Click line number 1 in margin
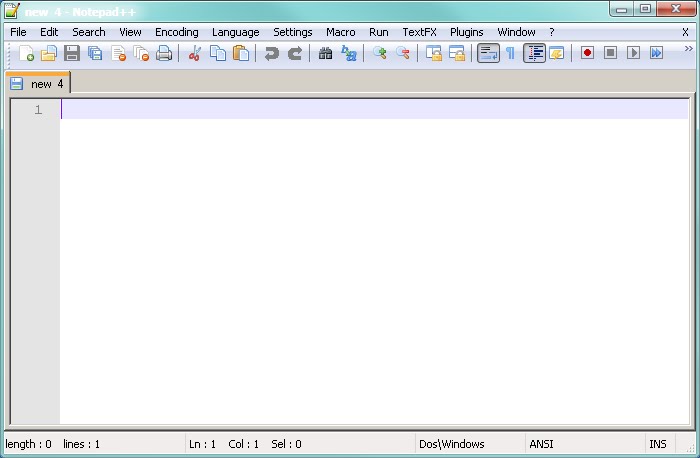Viewport: 700px width, 458px height. click(38, 109)
